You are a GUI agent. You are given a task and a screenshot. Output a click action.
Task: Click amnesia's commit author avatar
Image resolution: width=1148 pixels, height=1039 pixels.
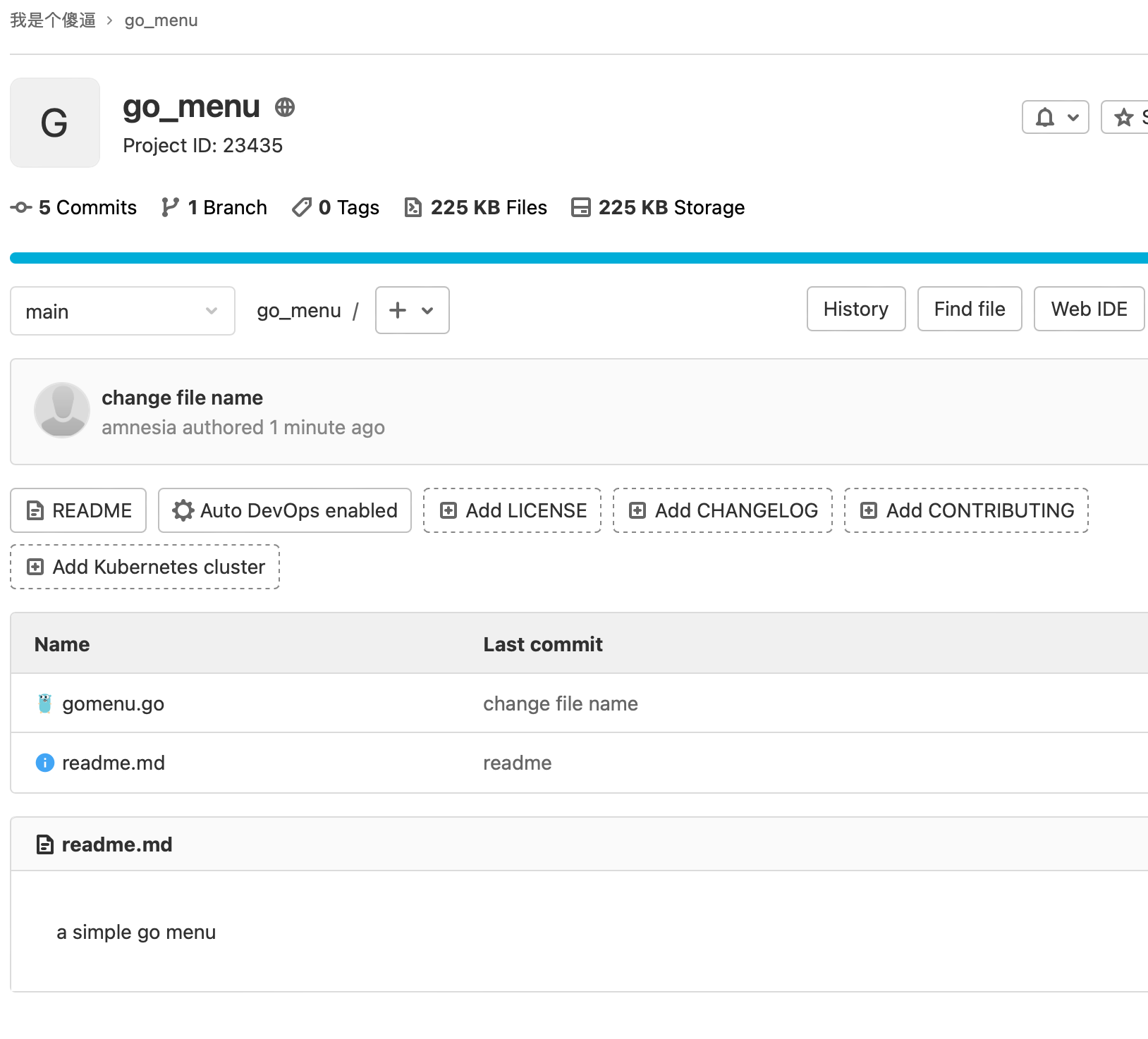coord(62,410)
